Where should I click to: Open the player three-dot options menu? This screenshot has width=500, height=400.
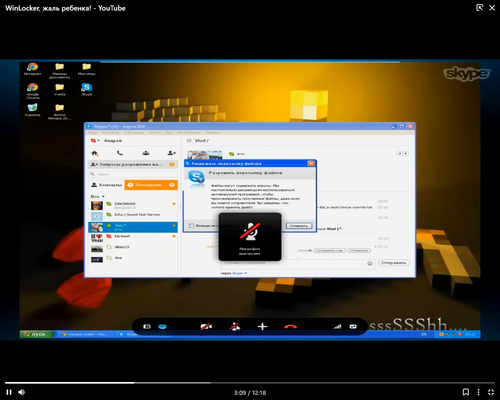[x=479, y=392]
